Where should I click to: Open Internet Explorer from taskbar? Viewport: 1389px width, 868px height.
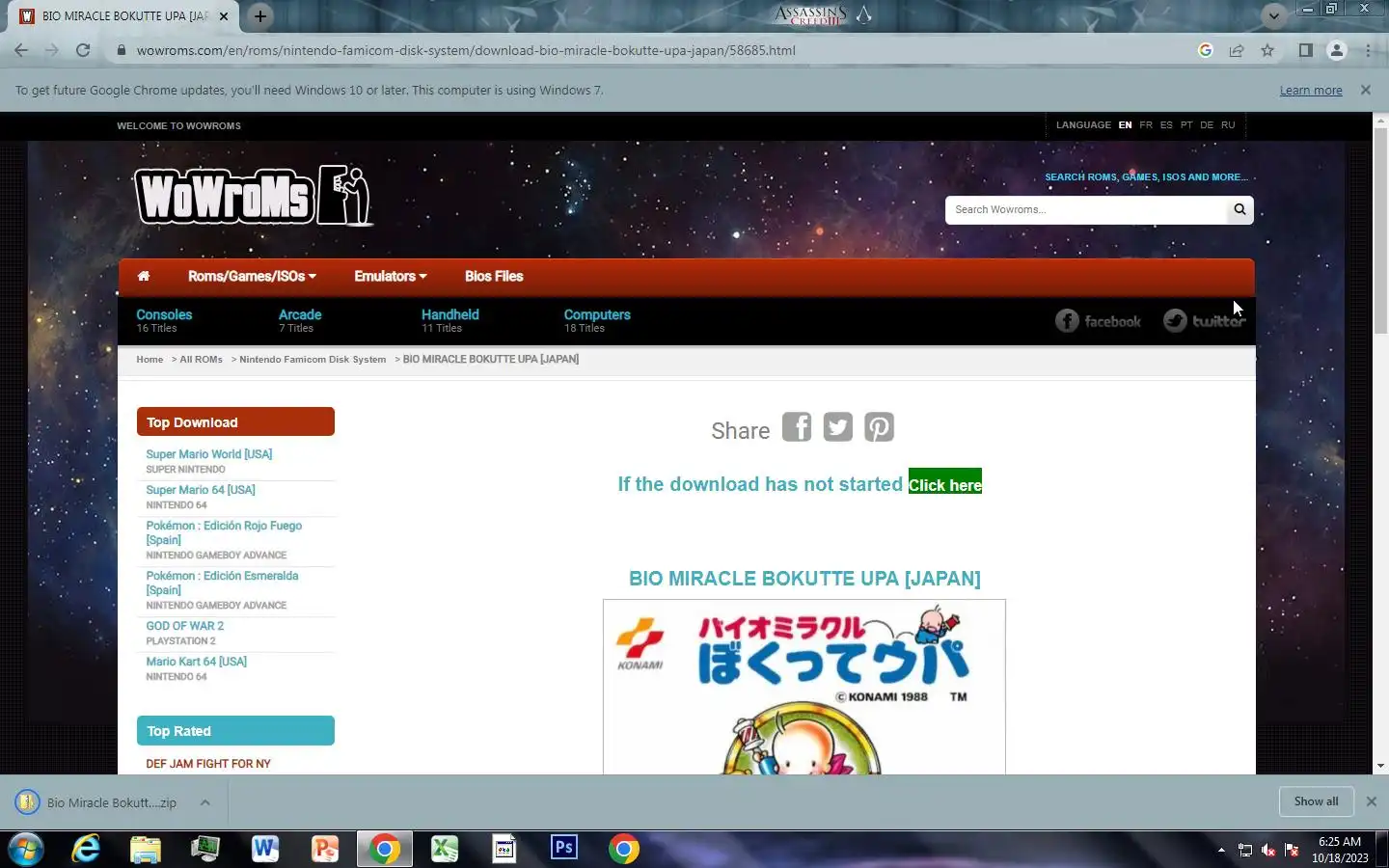pos(86,849)
